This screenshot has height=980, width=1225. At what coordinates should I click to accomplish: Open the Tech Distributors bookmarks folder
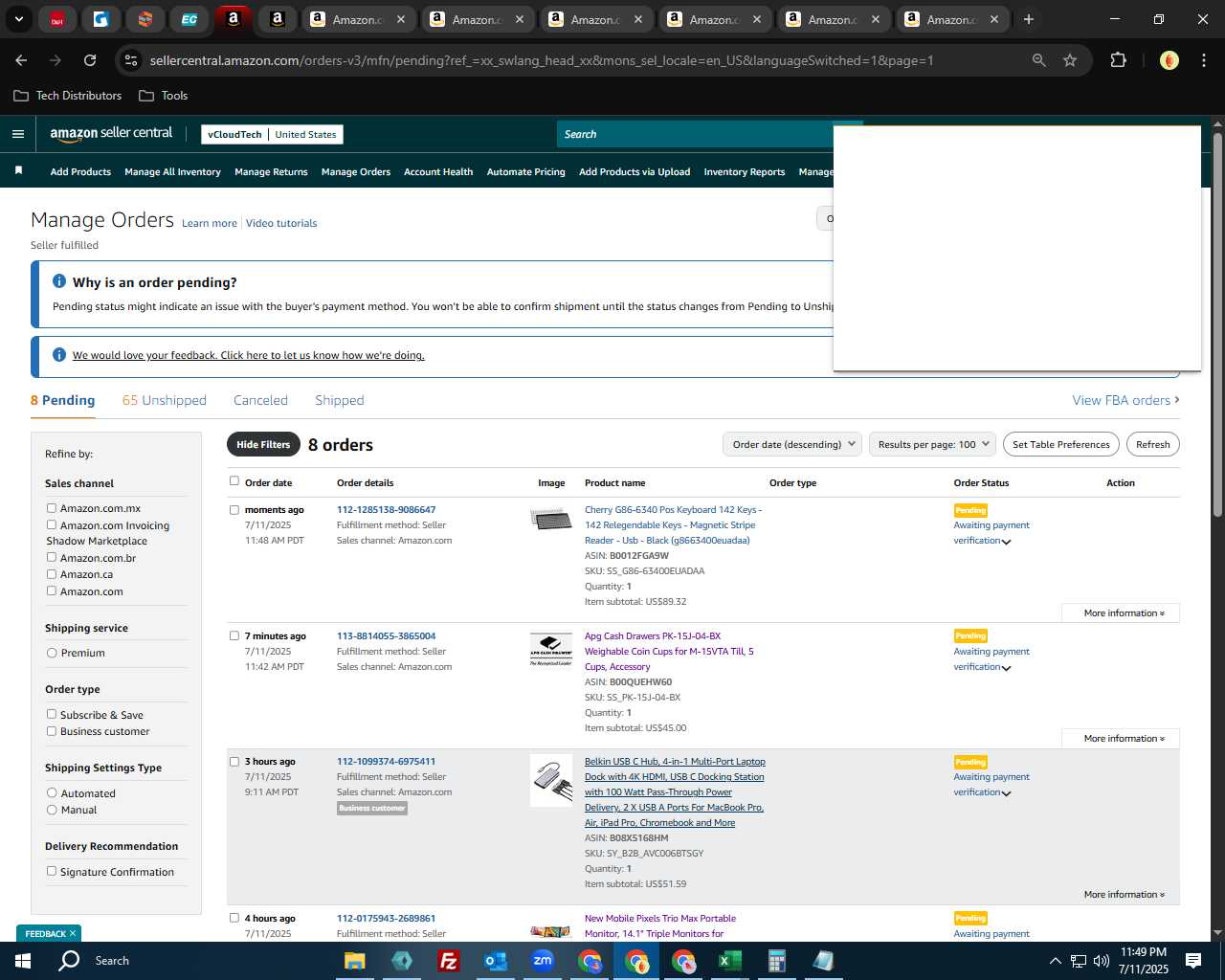(x=68, y=96)
